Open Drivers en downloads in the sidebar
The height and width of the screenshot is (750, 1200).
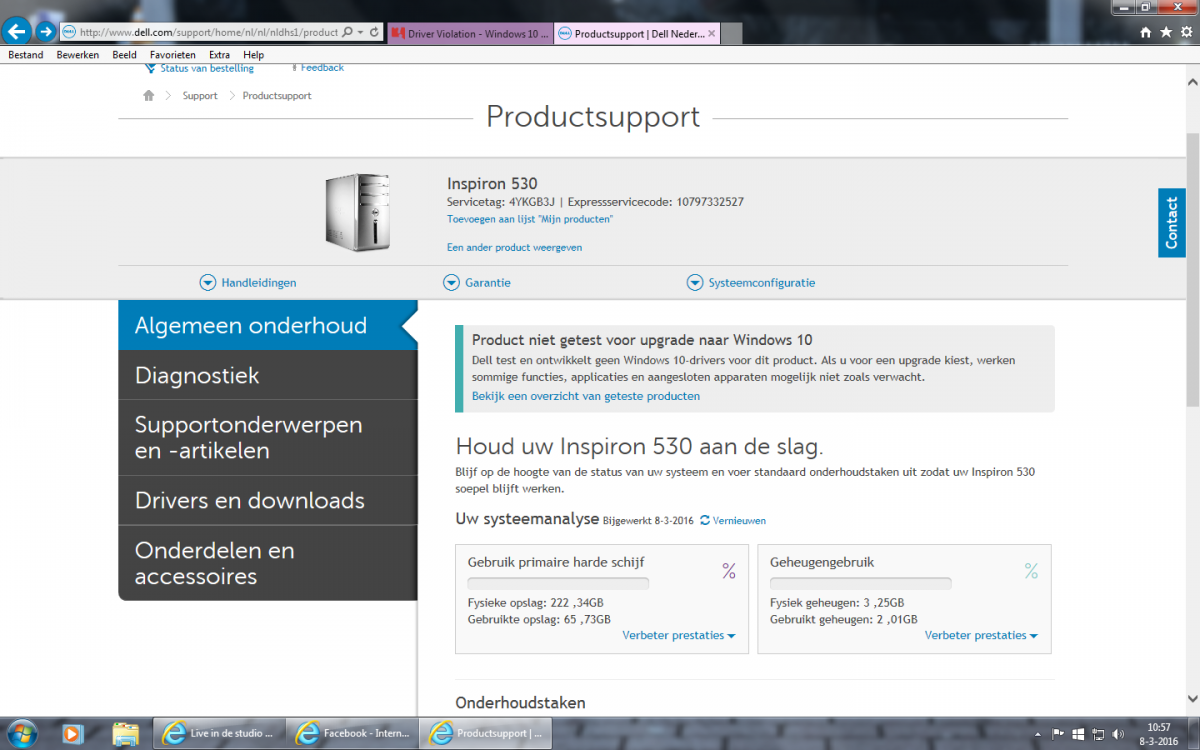(267, 500)
